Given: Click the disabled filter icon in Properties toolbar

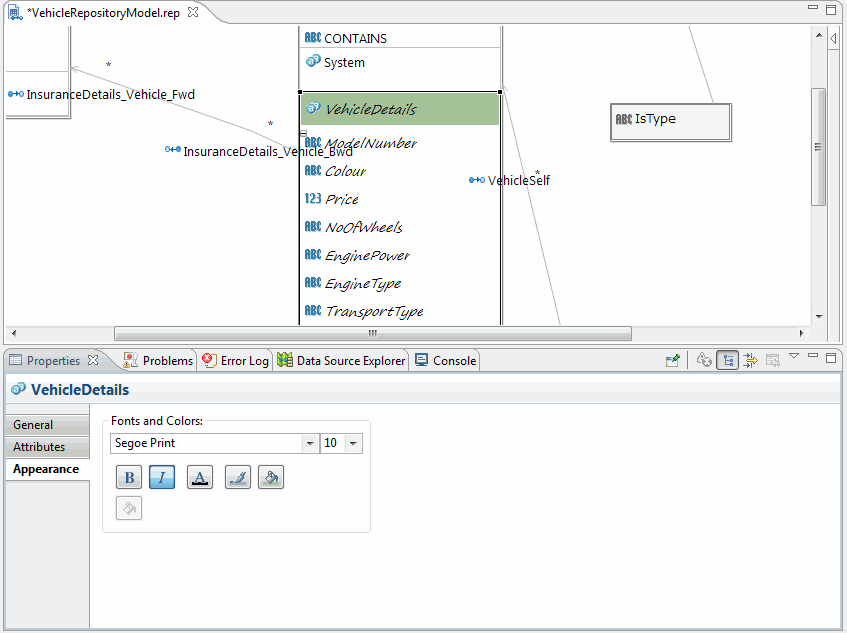Looking at the screenshot, I should tap(704, 360).
